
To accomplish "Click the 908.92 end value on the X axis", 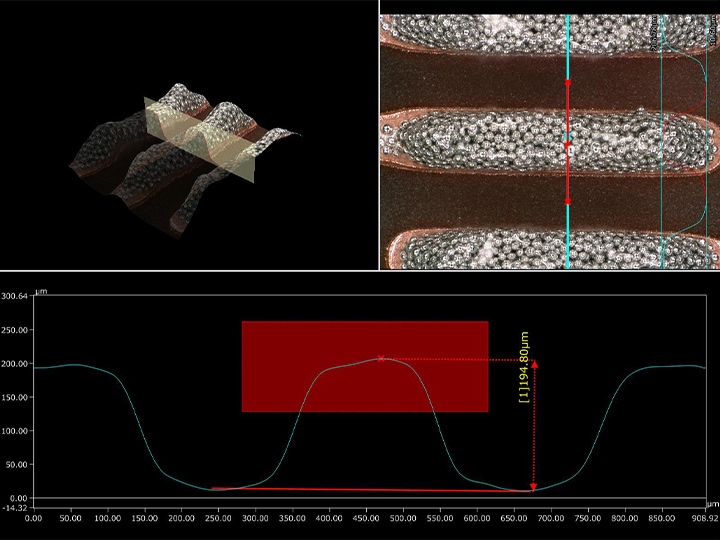I will click(x=705, y=518).
